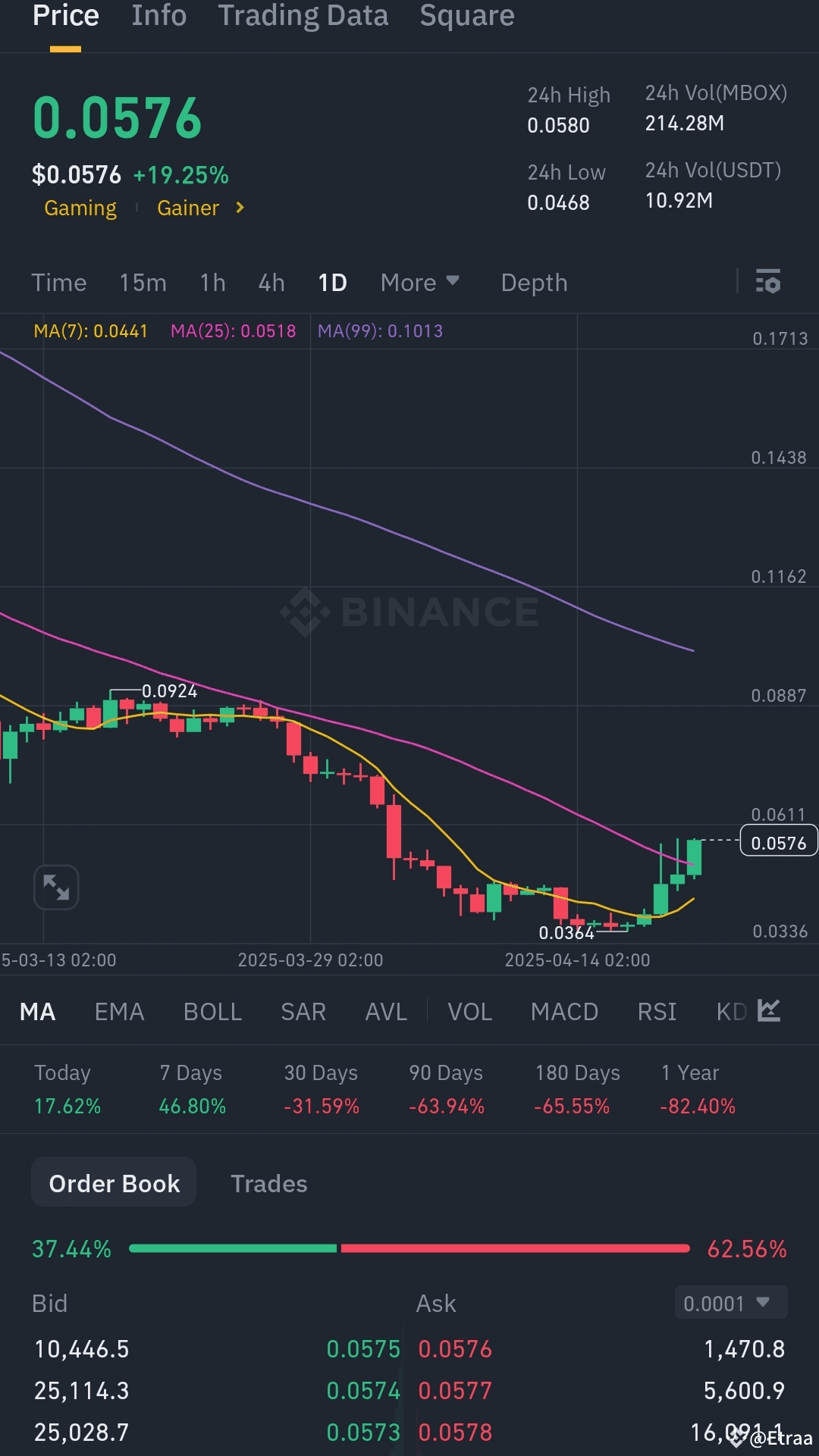The height and width of the screenshot is (1456, 819).
Task: Tap the 24h Vol(MBOX) 214.28M value
Action: (684, 124)
